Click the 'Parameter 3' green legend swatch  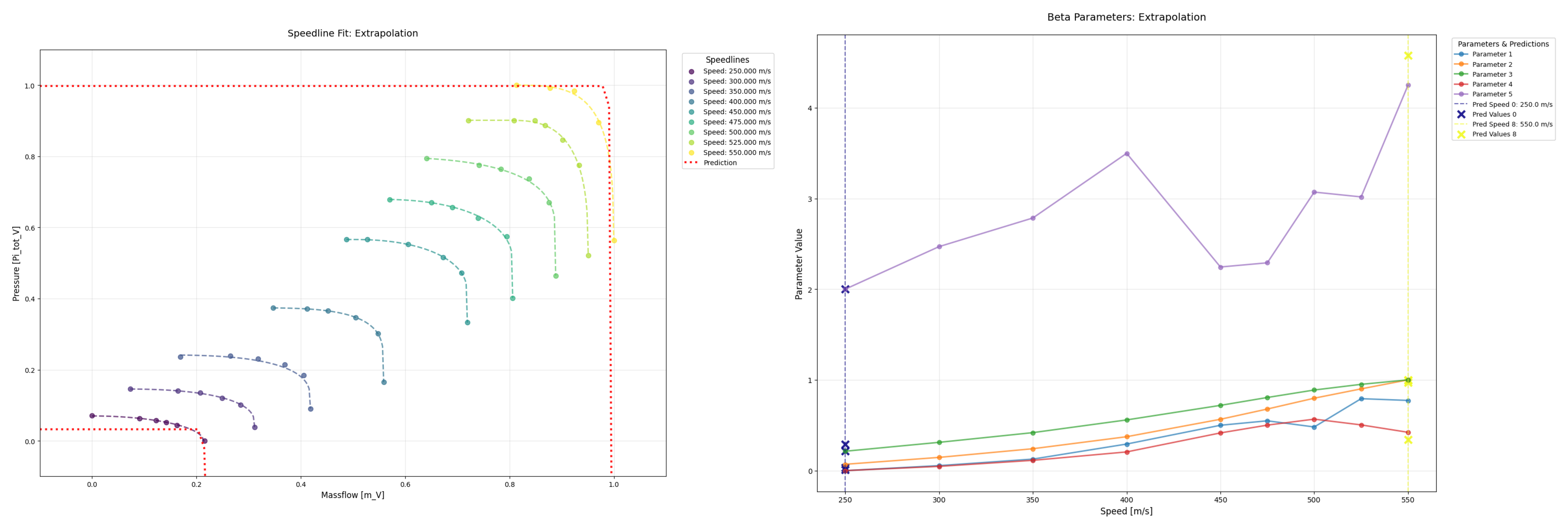coord(1461,74)
